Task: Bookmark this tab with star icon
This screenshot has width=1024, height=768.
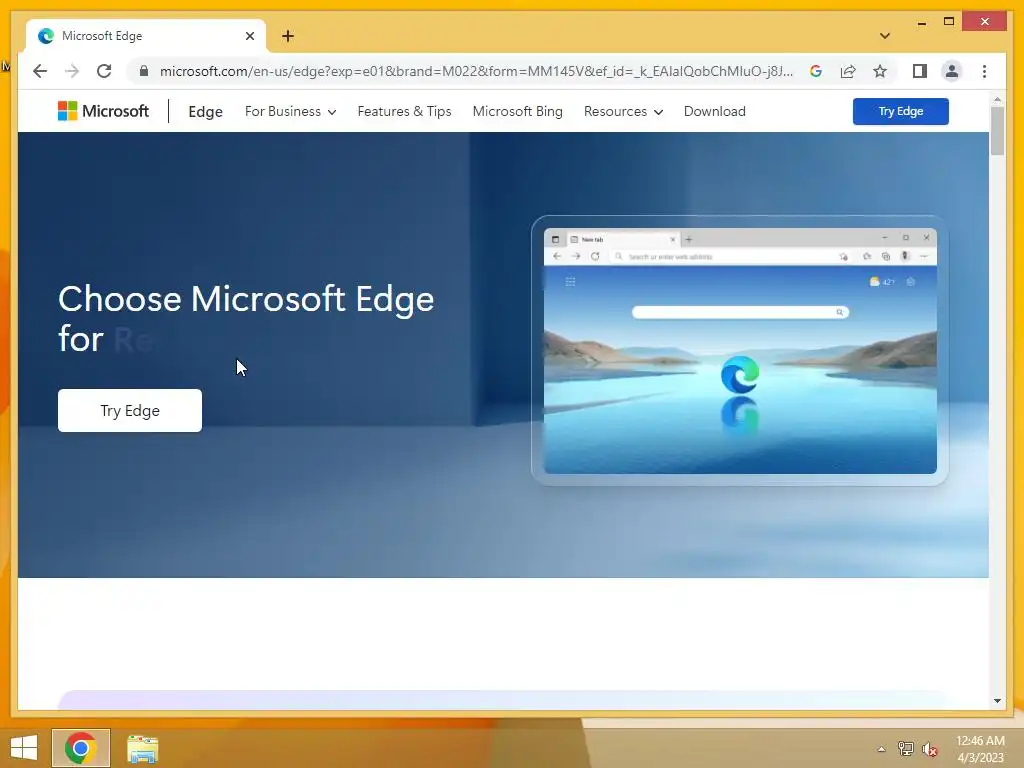Action: (x=880, y=71)
